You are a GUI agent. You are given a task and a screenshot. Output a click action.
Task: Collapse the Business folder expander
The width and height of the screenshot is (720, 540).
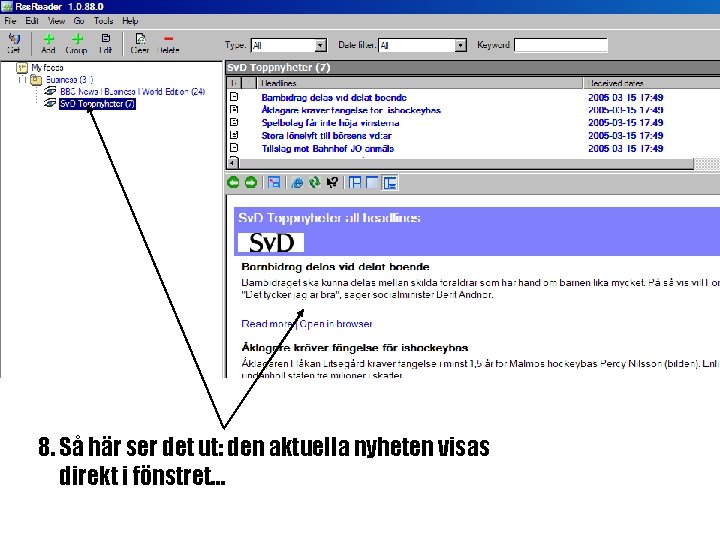(x=22, y=80)
